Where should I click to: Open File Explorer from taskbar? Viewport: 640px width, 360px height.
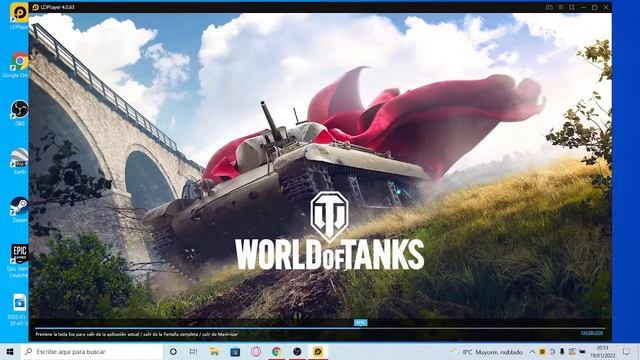tap(214, 351)
